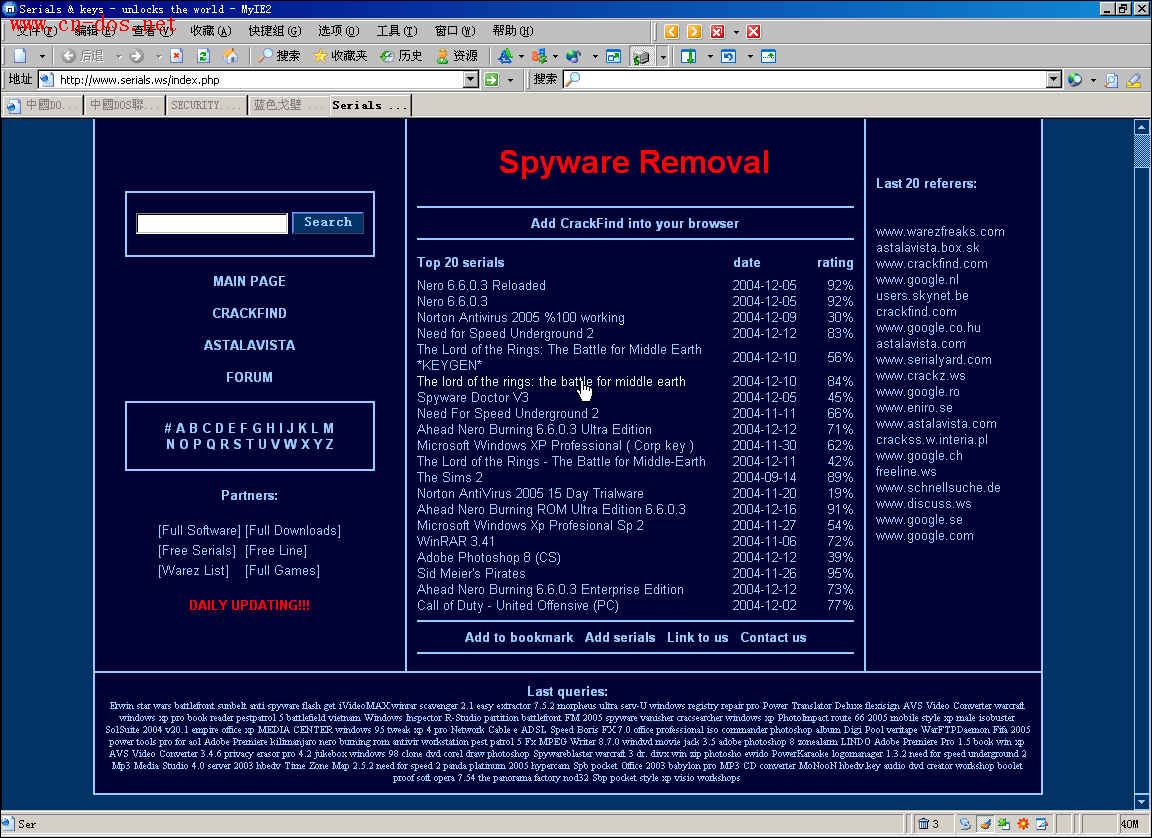Click the highlighter pen icon

point(1134,79)
